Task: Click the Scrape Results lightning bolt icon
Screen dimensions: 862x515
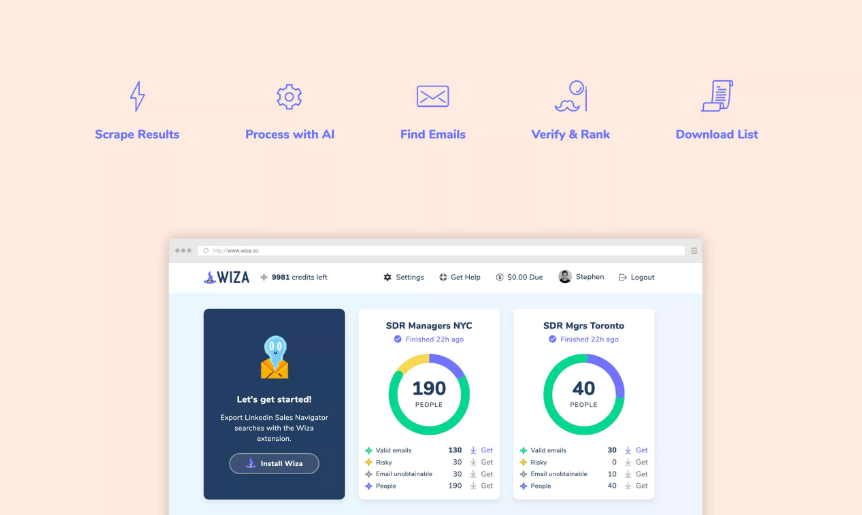Action: [x=137, y=96]
